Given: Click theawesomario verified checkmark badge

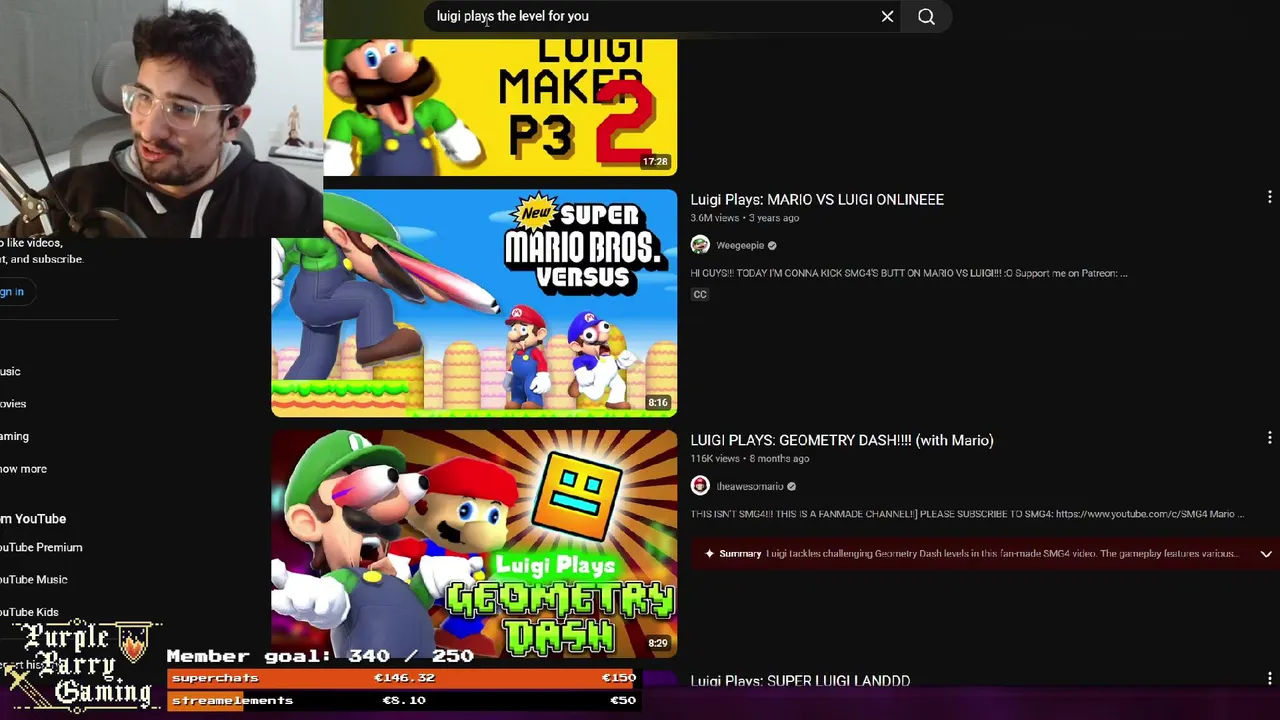Looking at the screenshot, I should tap(791, 486).
